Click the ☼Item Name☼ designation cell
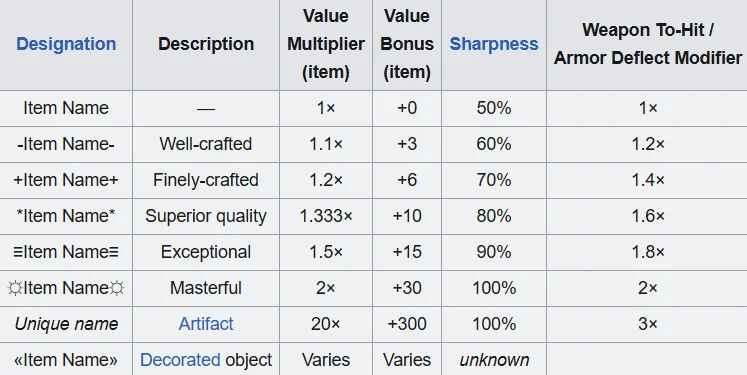The width and height of the screenshot is (747, 375). [66, 288]
